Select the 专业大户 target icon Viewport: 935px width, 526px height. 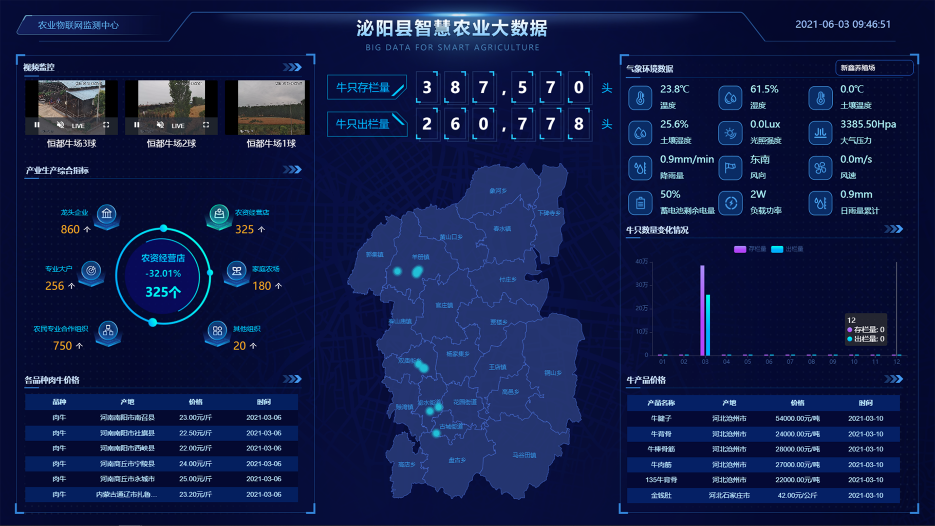pos(91,270)
